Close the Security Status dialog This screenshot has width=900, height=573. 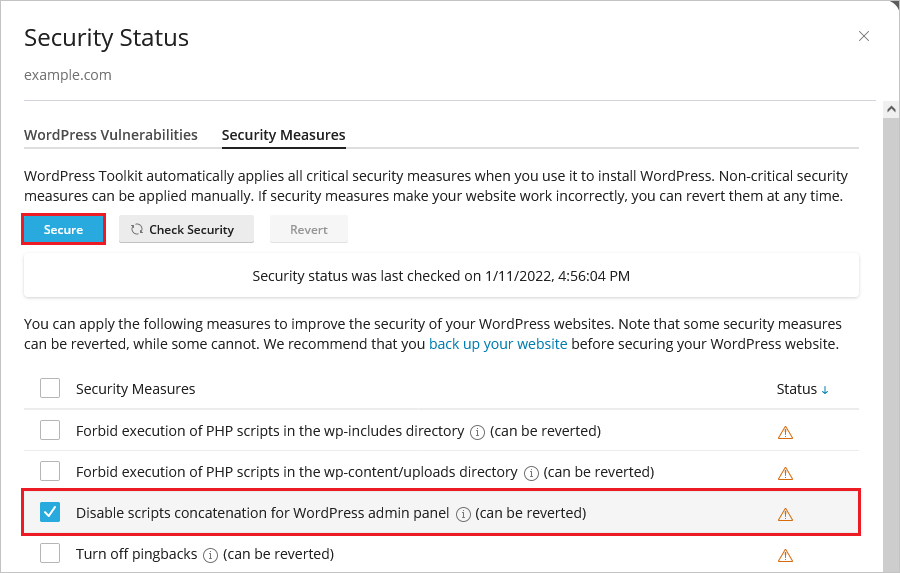point(864,37)
